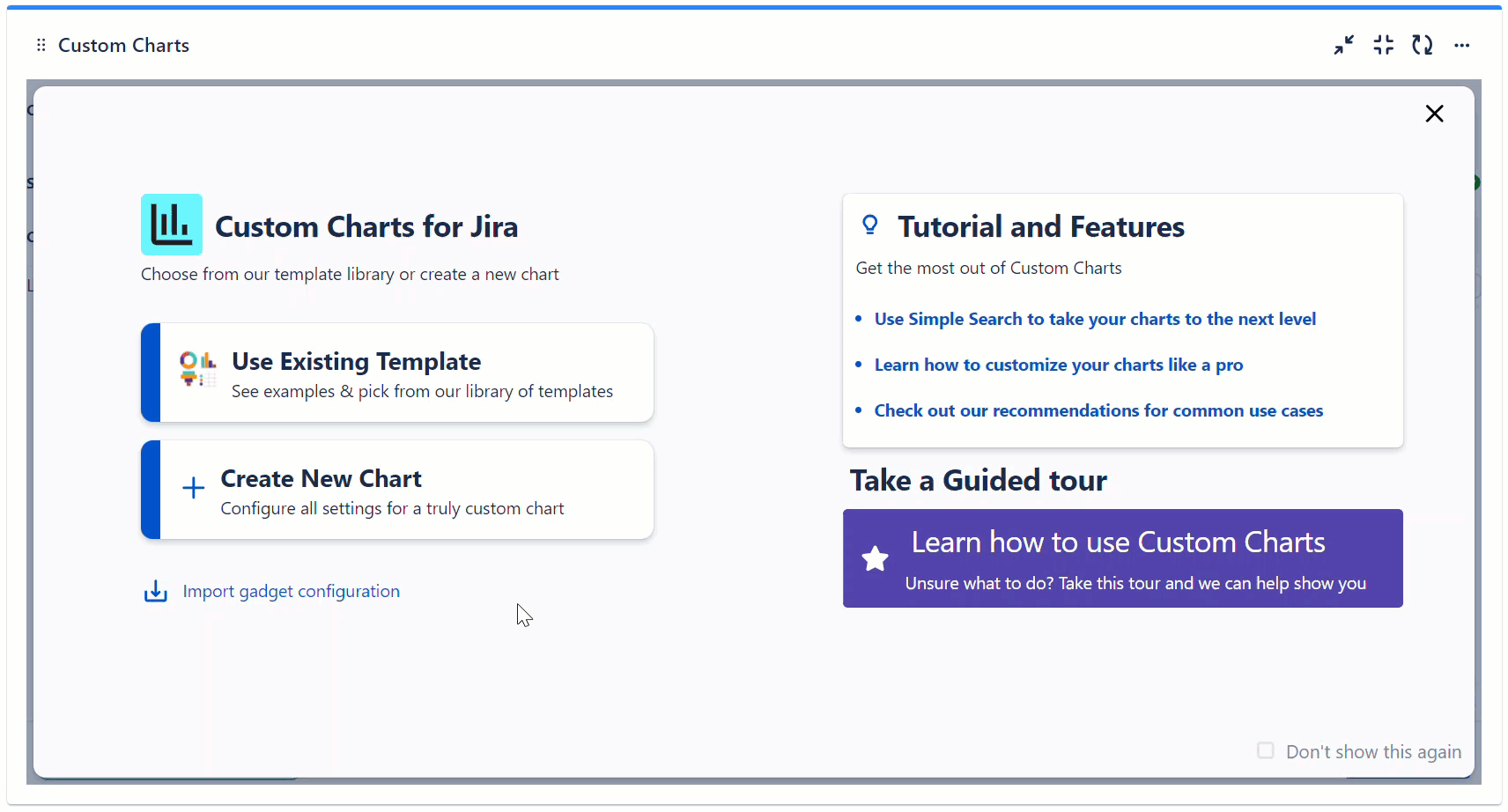Image resolution: width=1508 pixels, height=812 pixels.
Task: Open the recommendations for common use cases link
Action: pyautogui.click(x=1098, y=410)
